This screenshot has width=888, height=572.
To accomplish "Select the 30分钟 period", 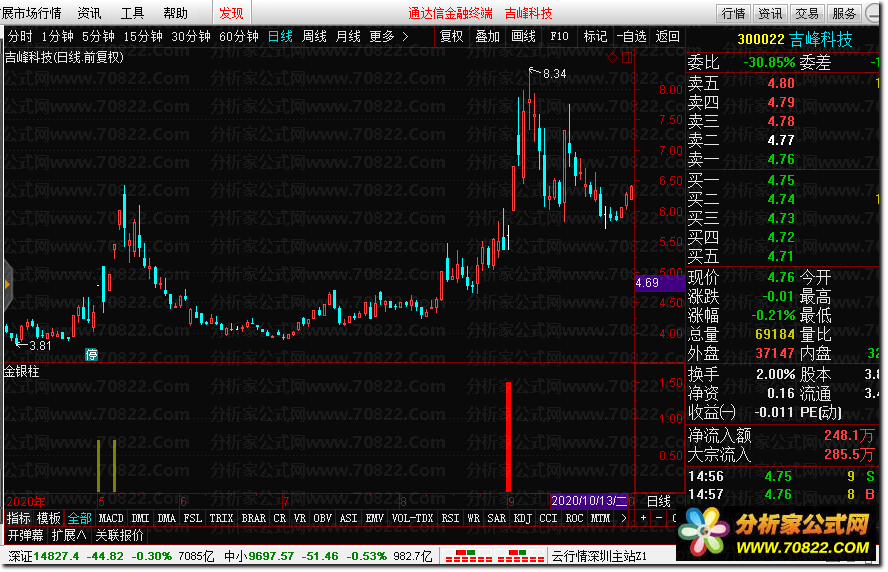I will point(191,37).
